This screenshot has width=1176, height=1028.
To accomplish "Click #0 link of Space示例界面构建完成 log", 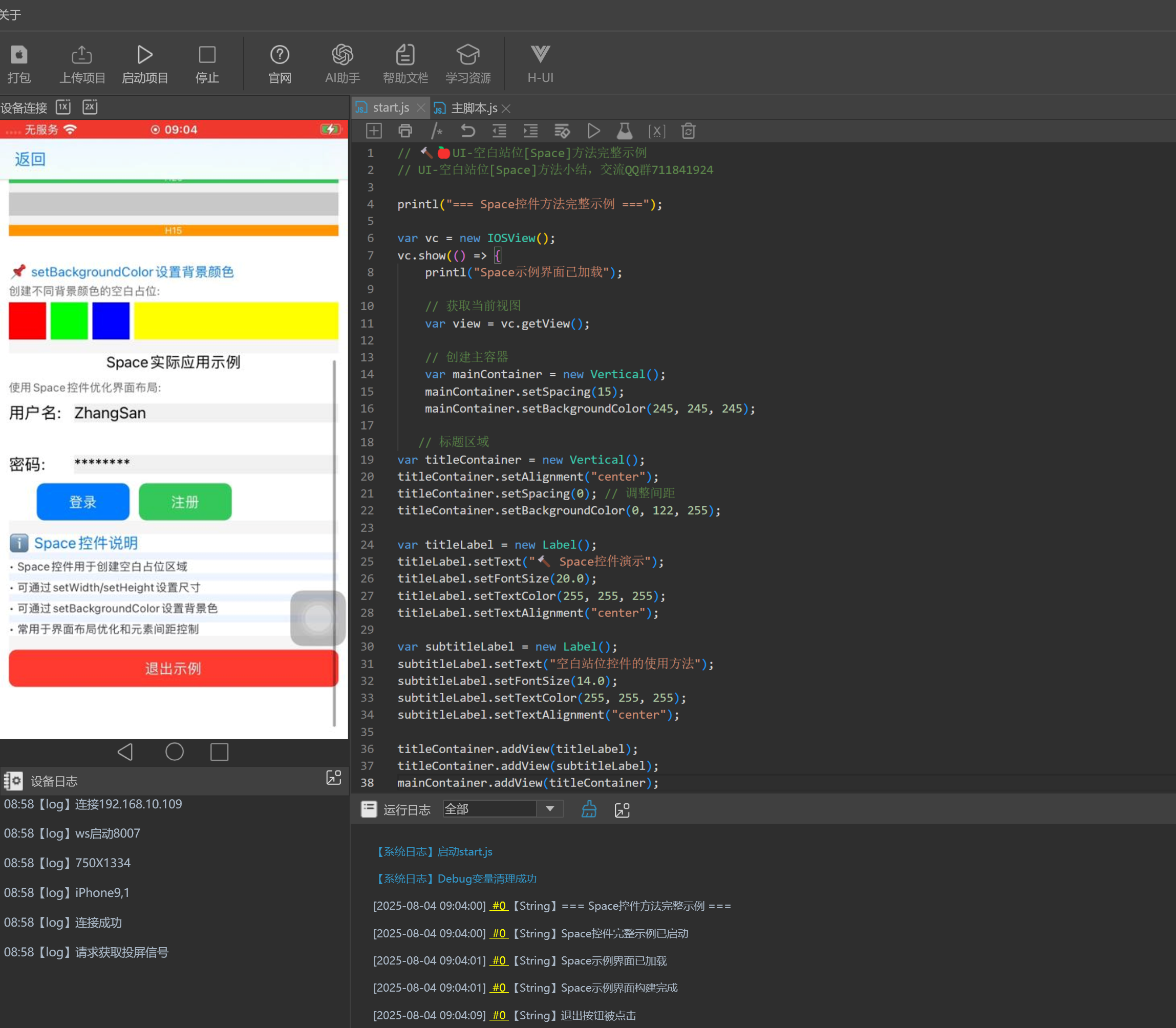I will click(499, 987).
